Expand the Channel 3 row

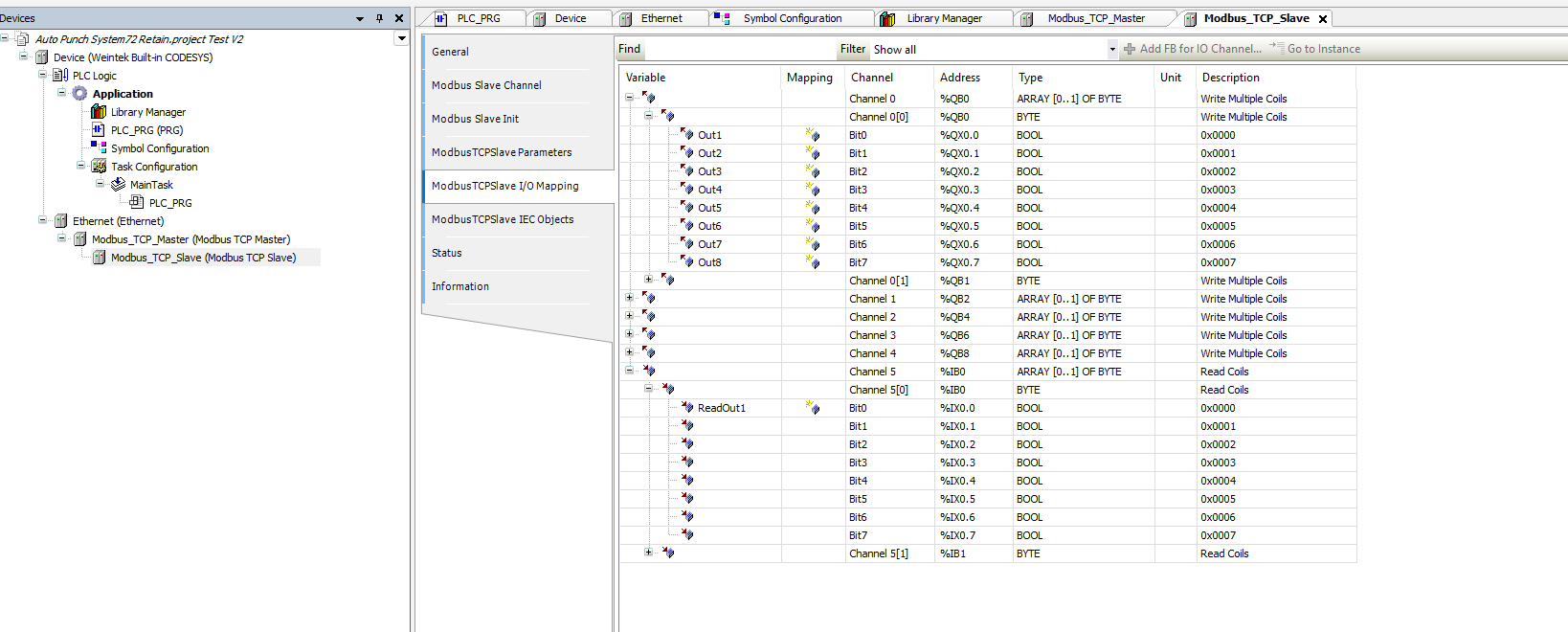pos(629,334)
